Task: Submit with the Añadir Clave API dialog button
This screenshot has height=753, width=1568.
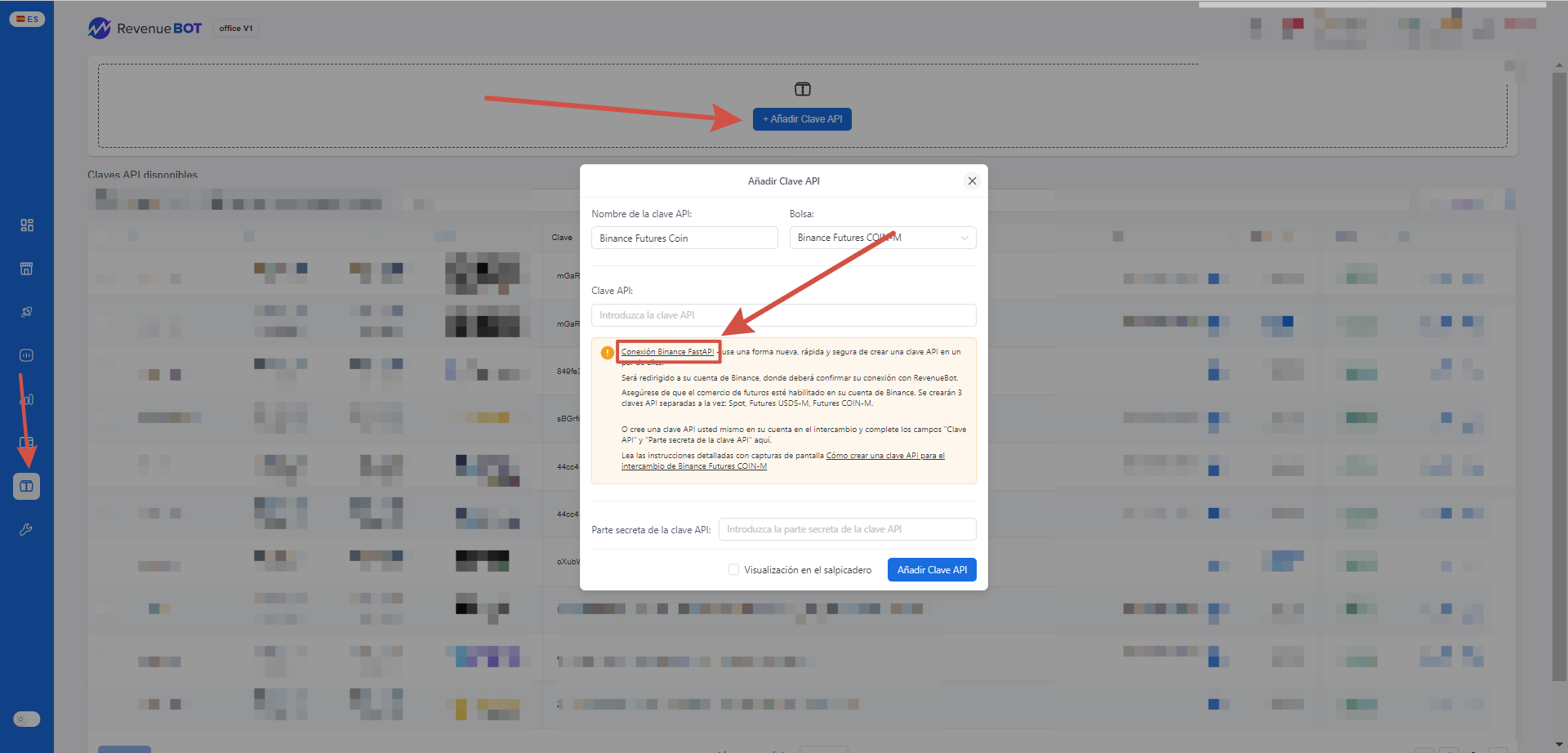Action: [x=932, y=570]
